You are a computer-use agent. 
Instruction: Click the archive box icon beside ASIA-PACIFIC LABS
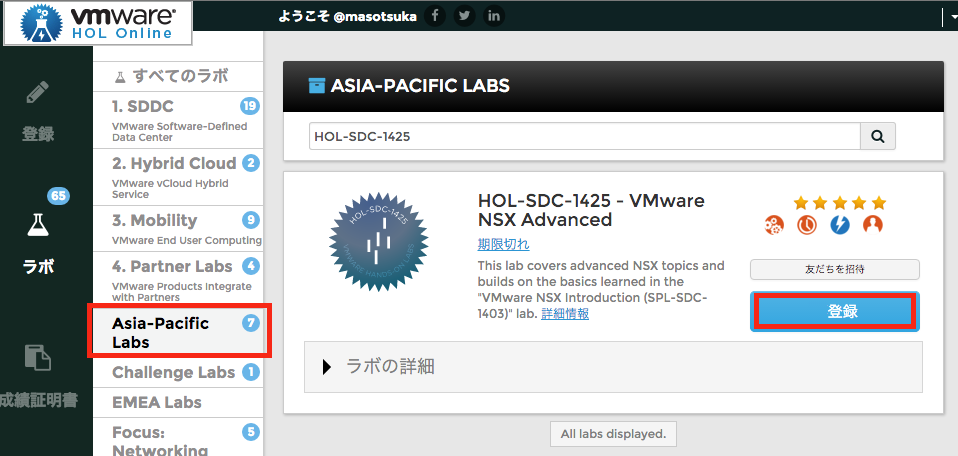[316, 86]
